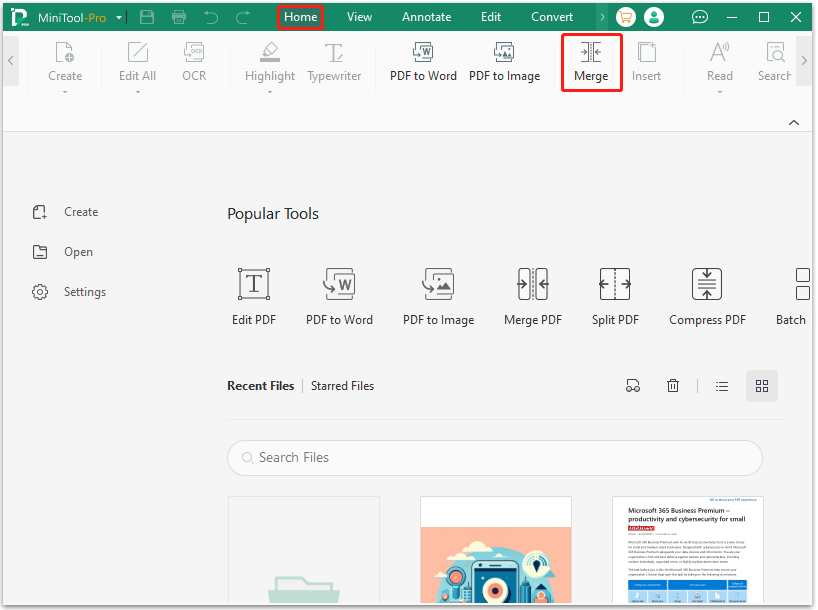Image resolution: width=818 pixels, height=610 pixels.
Task: Expand the Highlight dropdown arrow
Action: click(x=270, y=92)
